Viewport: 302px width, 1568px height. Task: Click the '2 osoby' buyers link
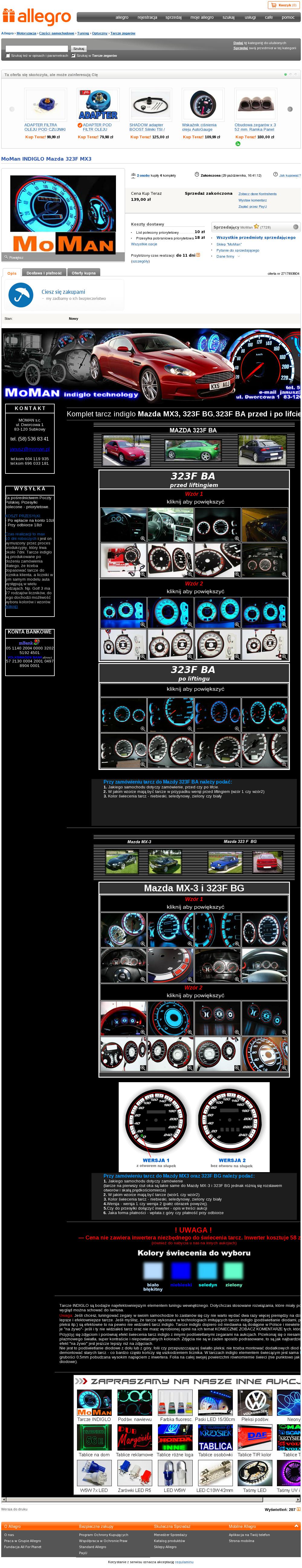click(143, 175)
